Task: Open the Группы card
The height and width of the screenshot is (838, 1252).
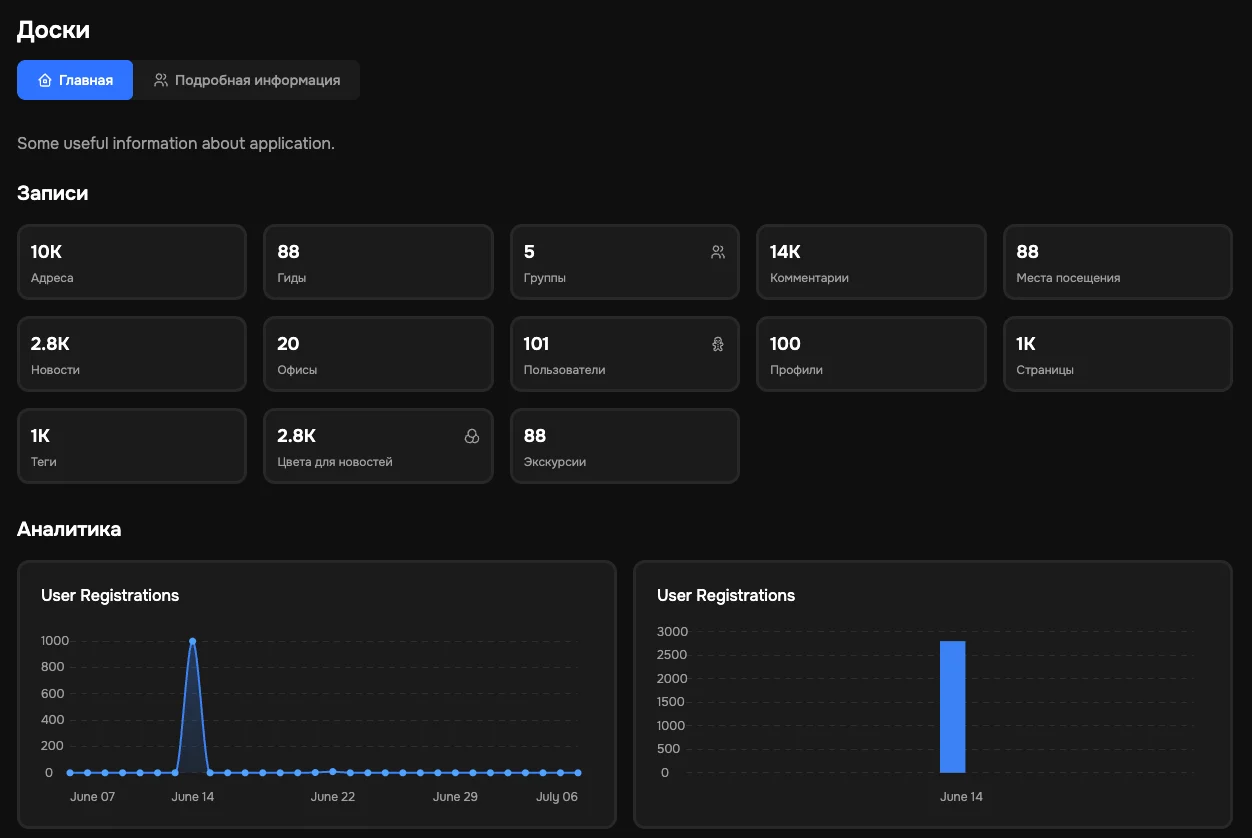Action: coord(625,262)
